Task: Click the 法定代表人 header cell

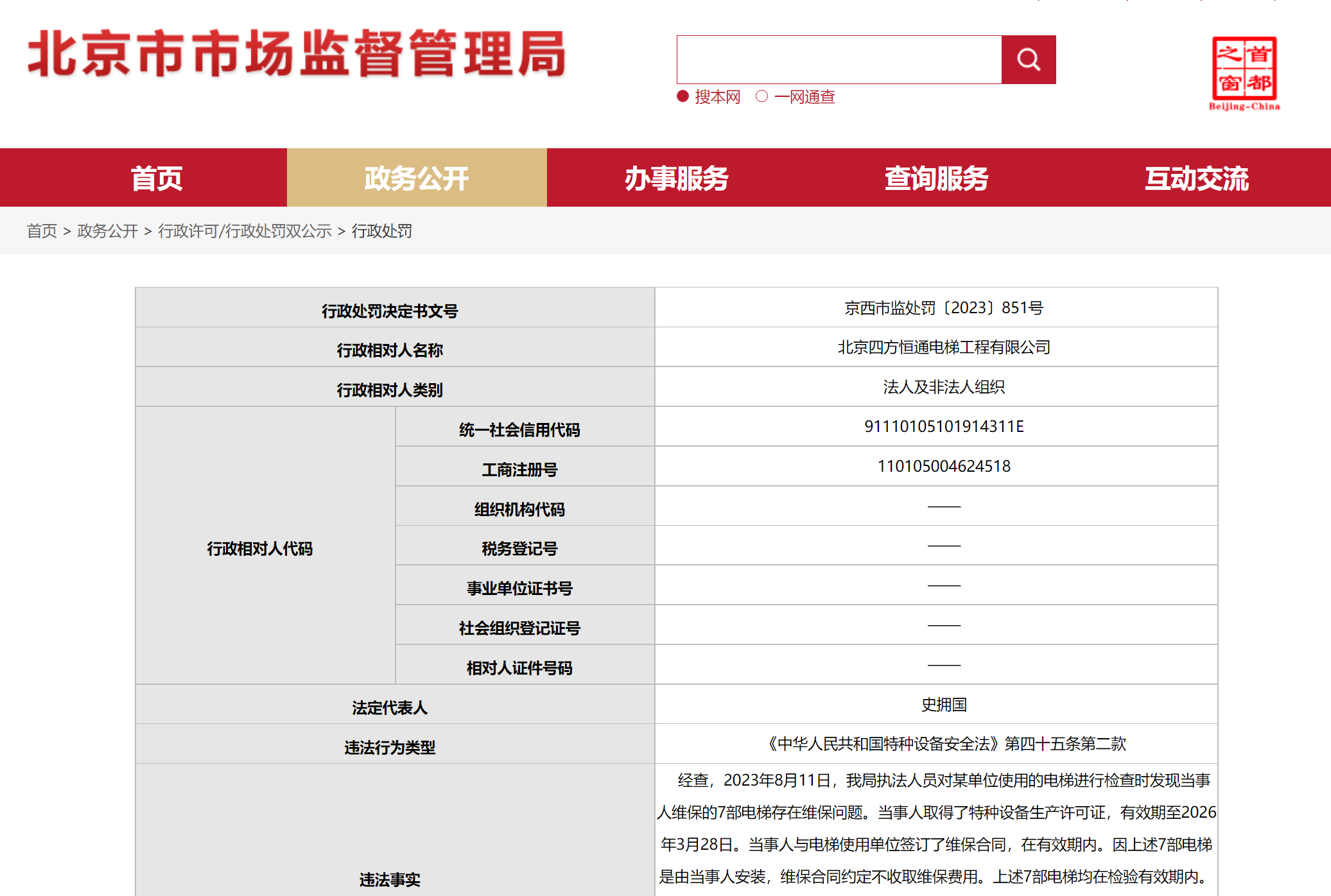Action: pos(395,704)
